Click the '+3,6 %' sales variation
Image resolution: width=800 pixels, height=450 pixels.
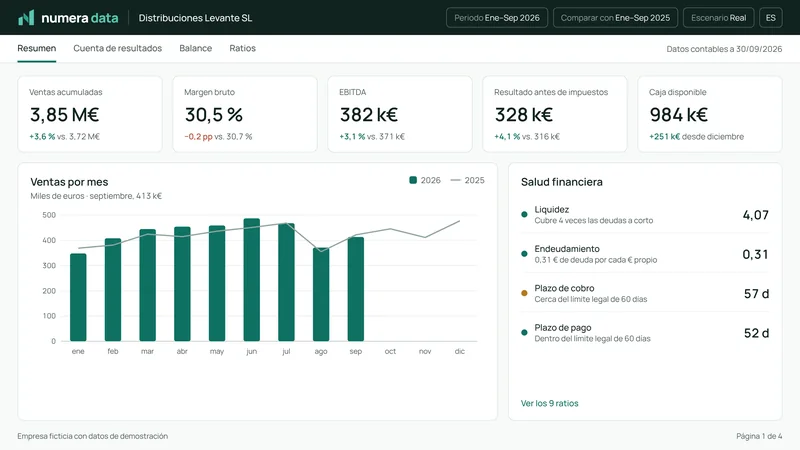pos(42,137)
